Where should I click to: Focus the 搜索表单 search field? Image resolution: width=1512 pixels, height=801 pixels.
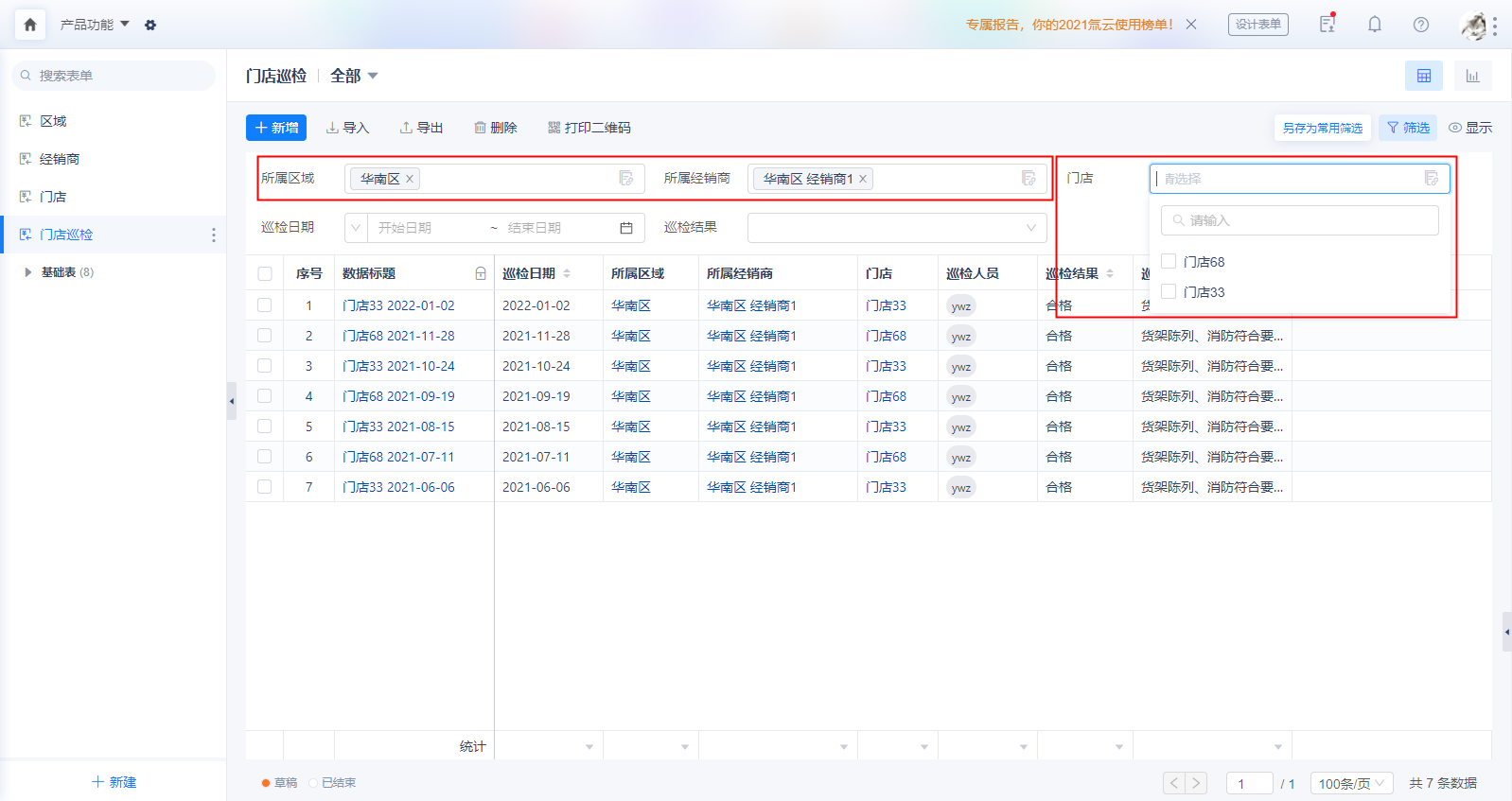(114, 76)
